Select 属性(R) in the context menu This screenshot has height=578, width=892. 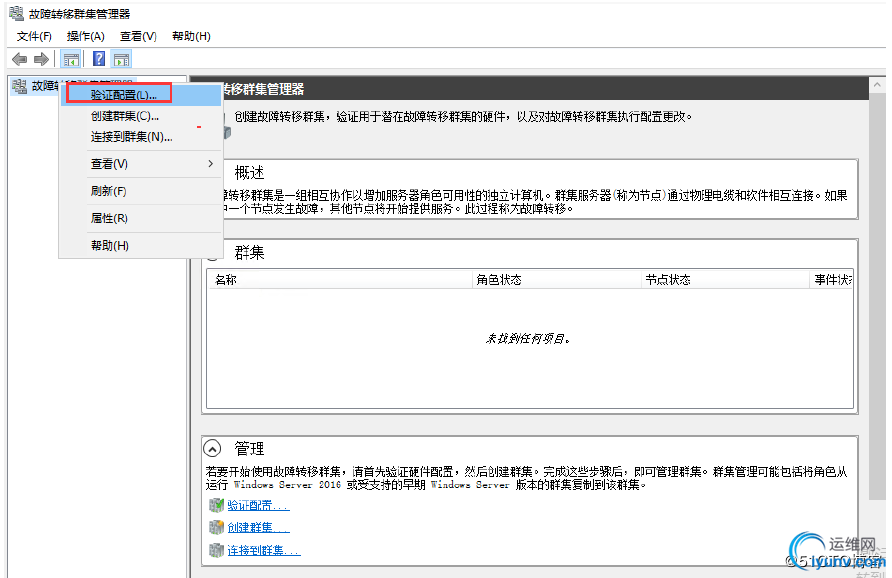coord(143,218)
